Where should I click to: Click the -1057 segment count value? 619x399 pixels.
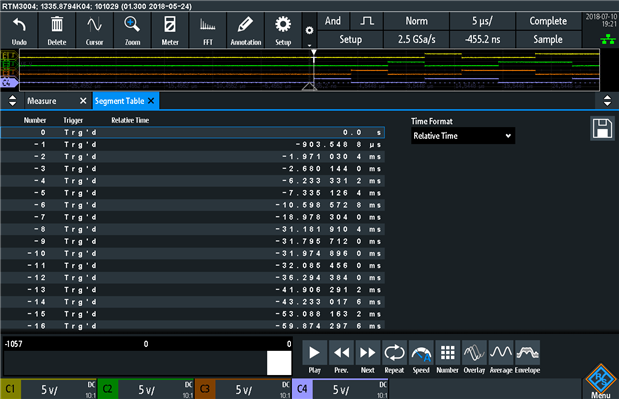point(13,344)
